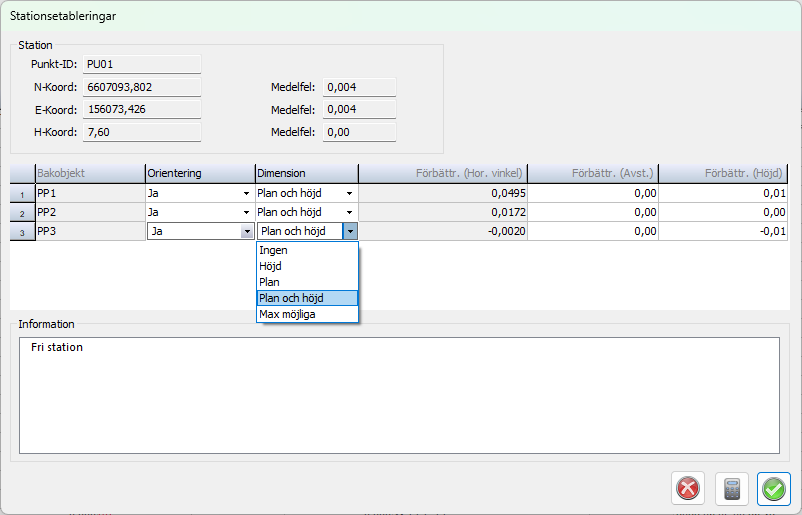Open Dimension dropdown for row PP1

349,193
